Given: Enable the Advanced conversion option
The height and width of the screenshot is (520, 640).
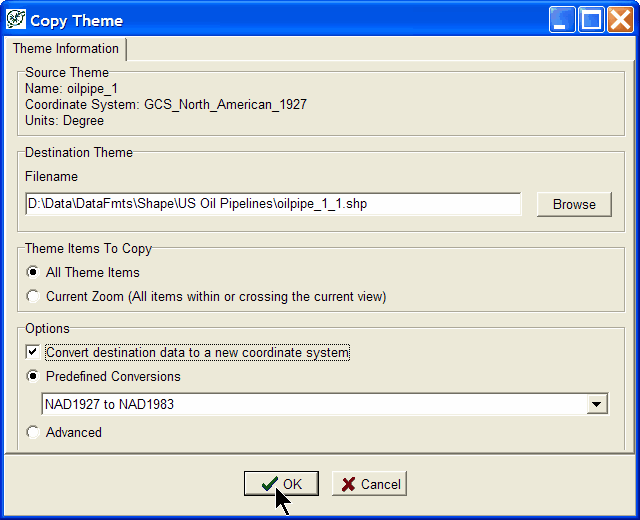Looking at the screenshot, I should [34, 433].
